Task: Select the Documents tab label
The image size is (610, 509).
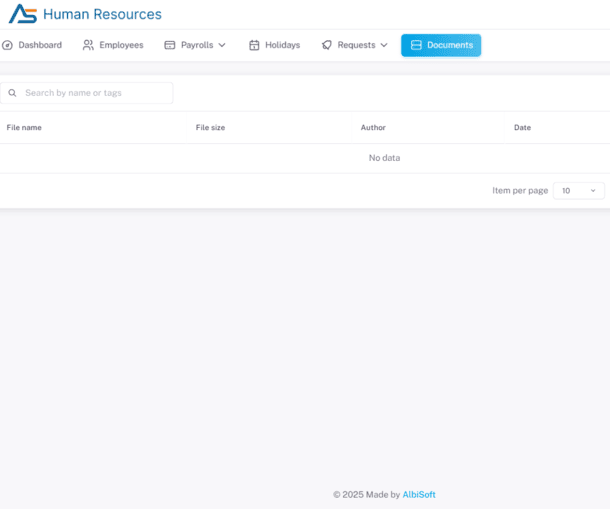Action: pos(450,45)
